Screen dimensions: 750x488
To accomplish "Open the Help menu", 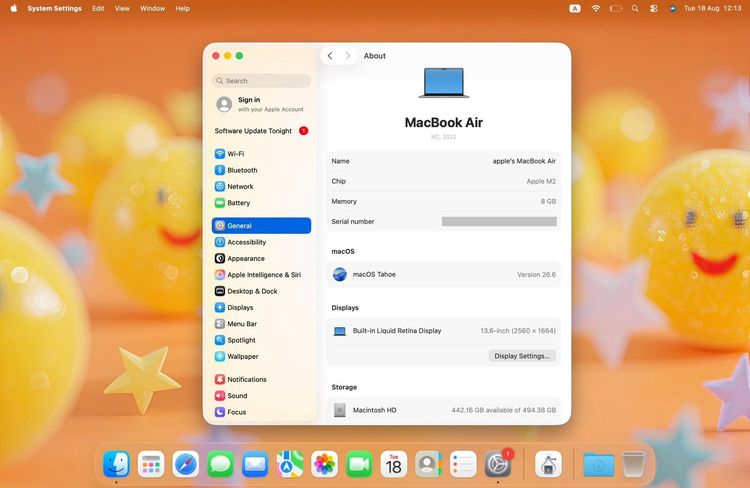I will (182, 8).
